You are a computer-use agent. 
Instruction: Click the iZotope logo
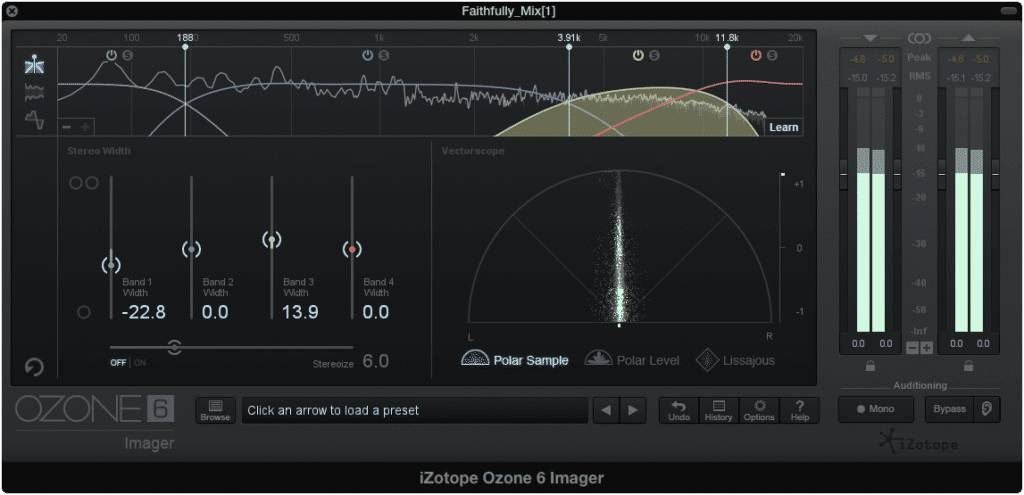pos(919,442)
